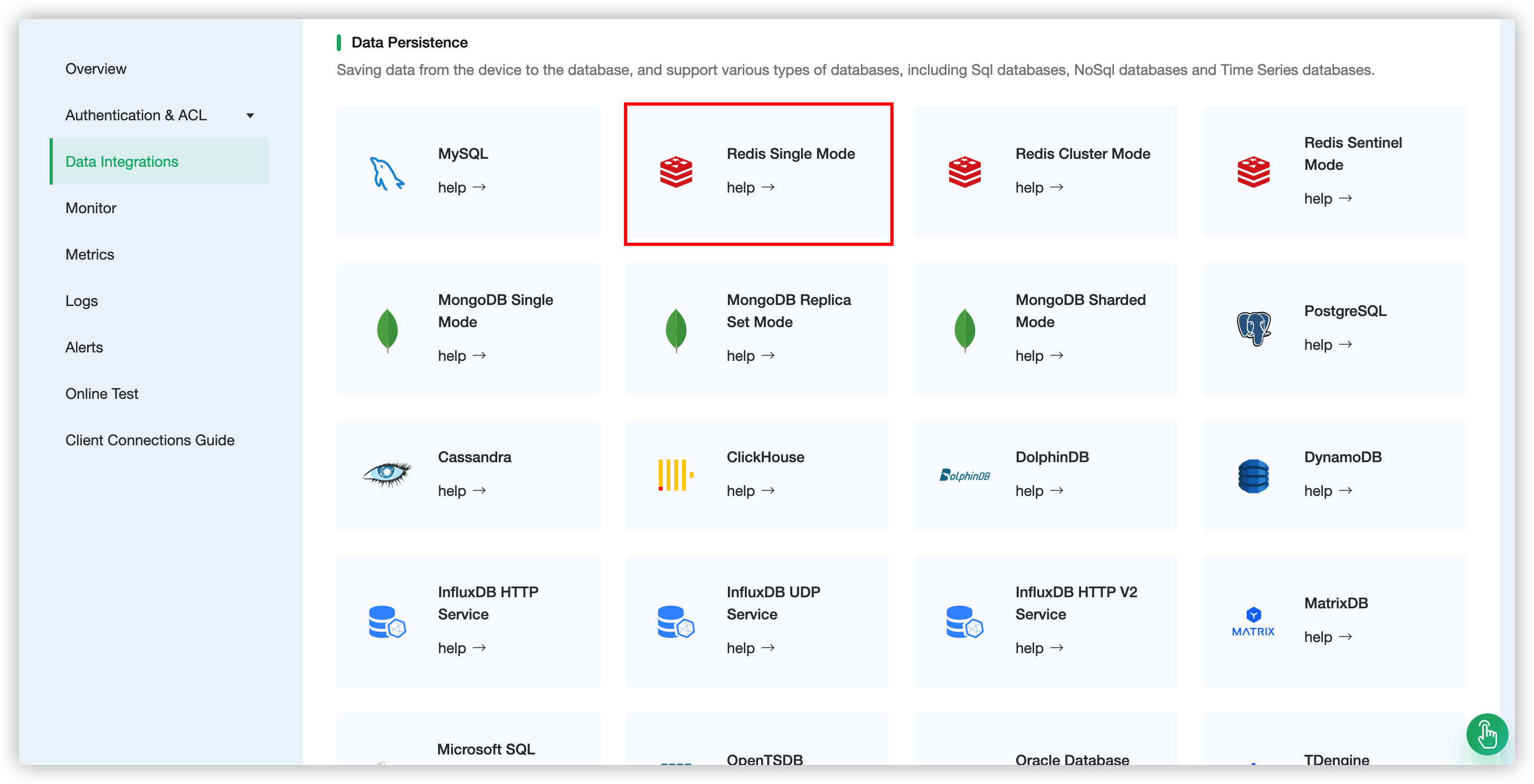Open help link for Redis Single Mode
The width and height of the screenshot is (1534, 784).
click(x=751, y=187)
